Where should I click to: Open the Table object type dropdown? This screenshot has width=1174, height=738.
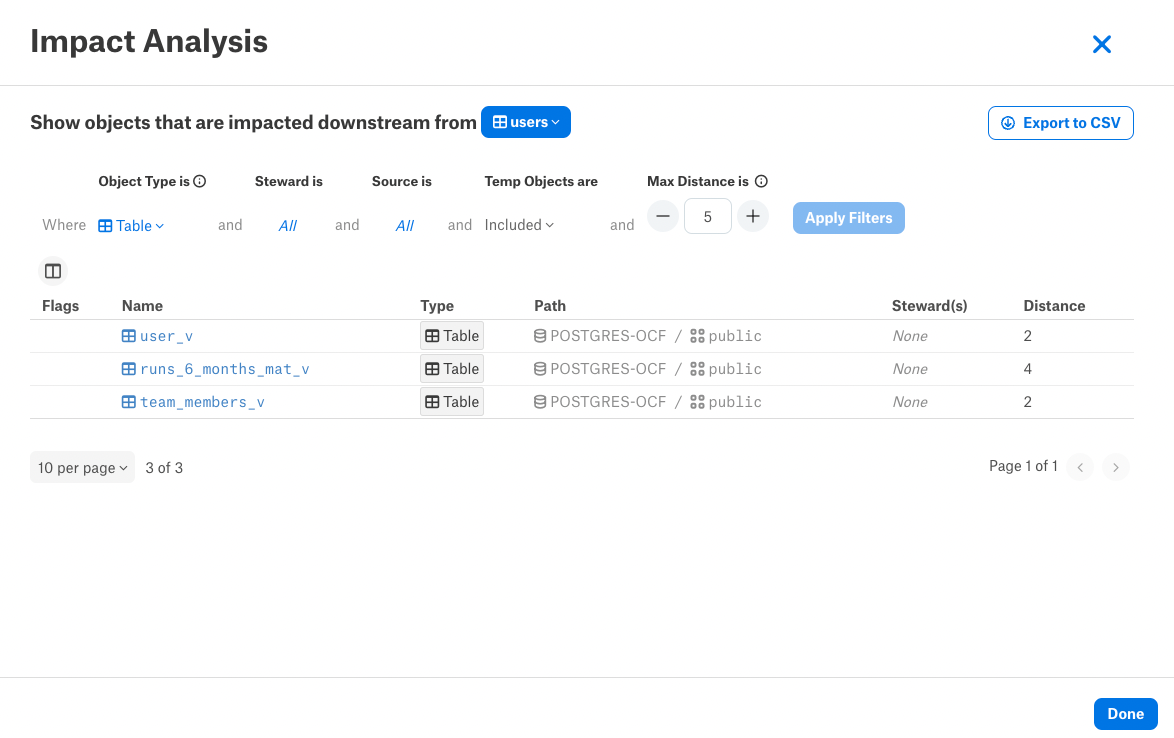click(x=131, y=225)
